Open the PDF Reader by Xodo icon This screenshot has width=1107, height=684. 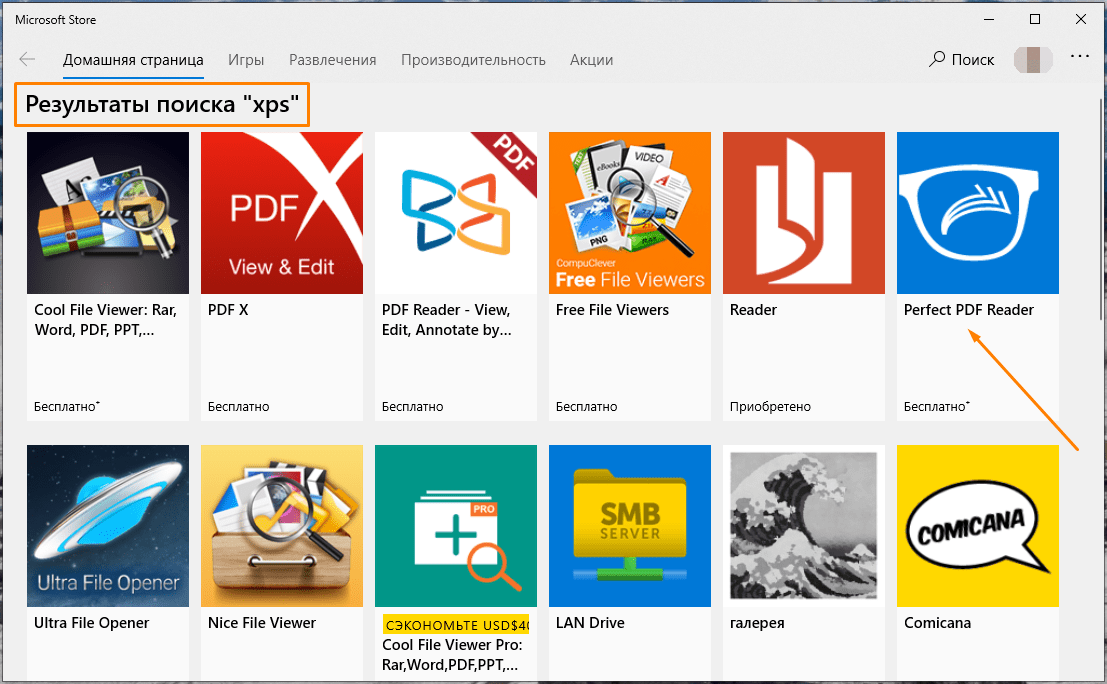pyautogui.click(x=456, y=212)
